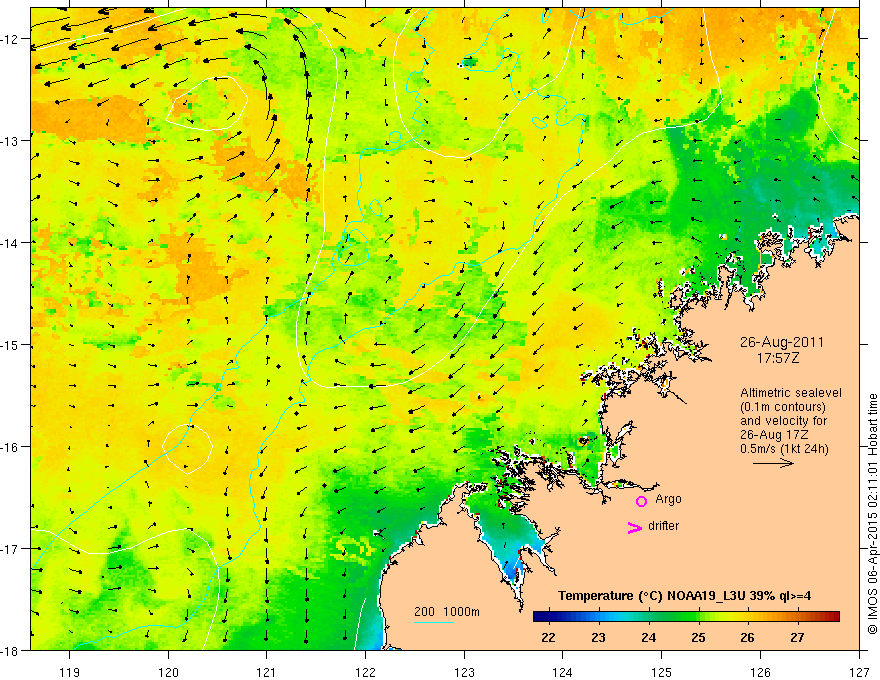Click the magenta Argo circle marker in legend
The image size is (880, 680).
click(641, 501)
